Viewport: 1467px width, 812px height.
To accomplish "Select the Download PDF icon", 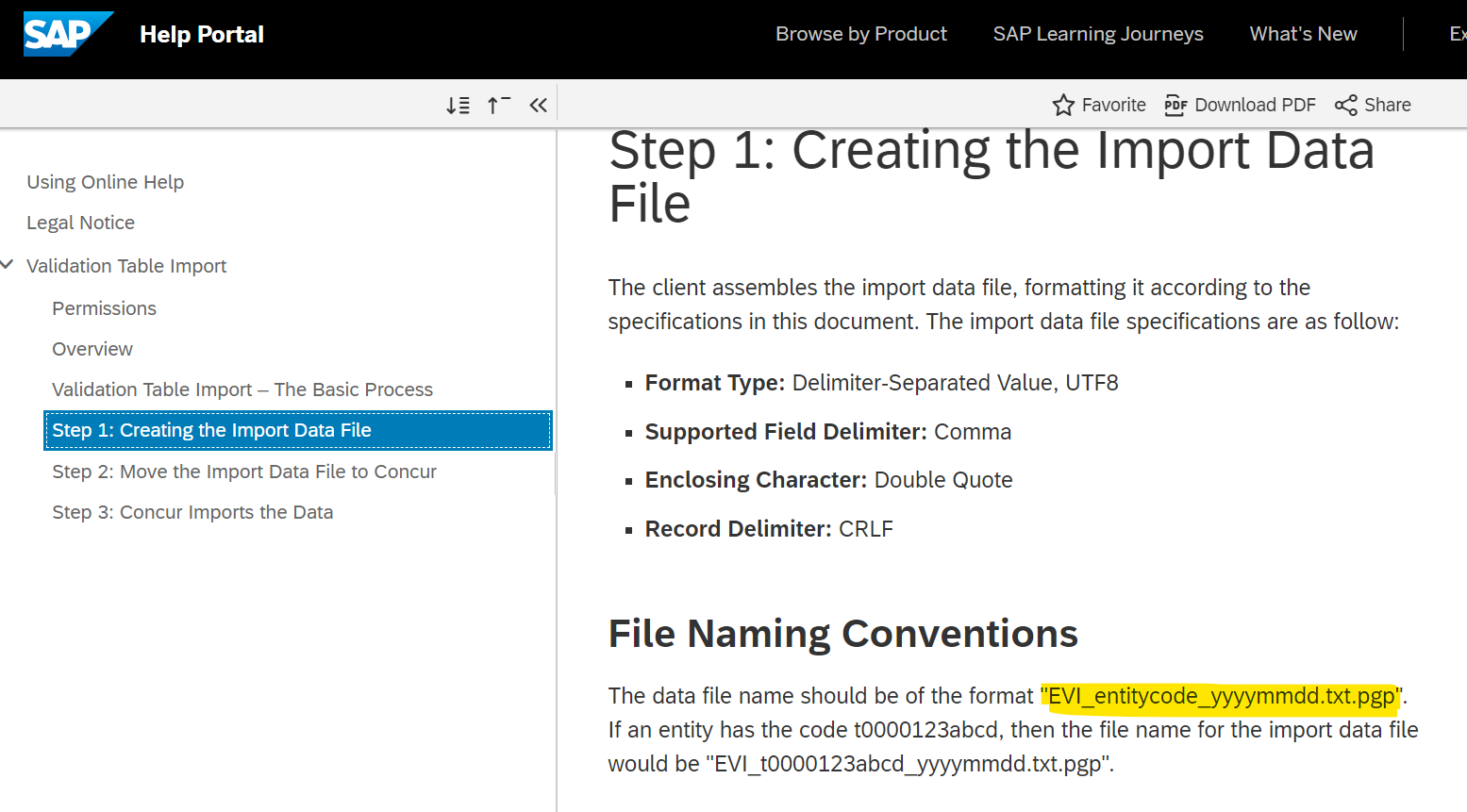I will coord(1175,105).
